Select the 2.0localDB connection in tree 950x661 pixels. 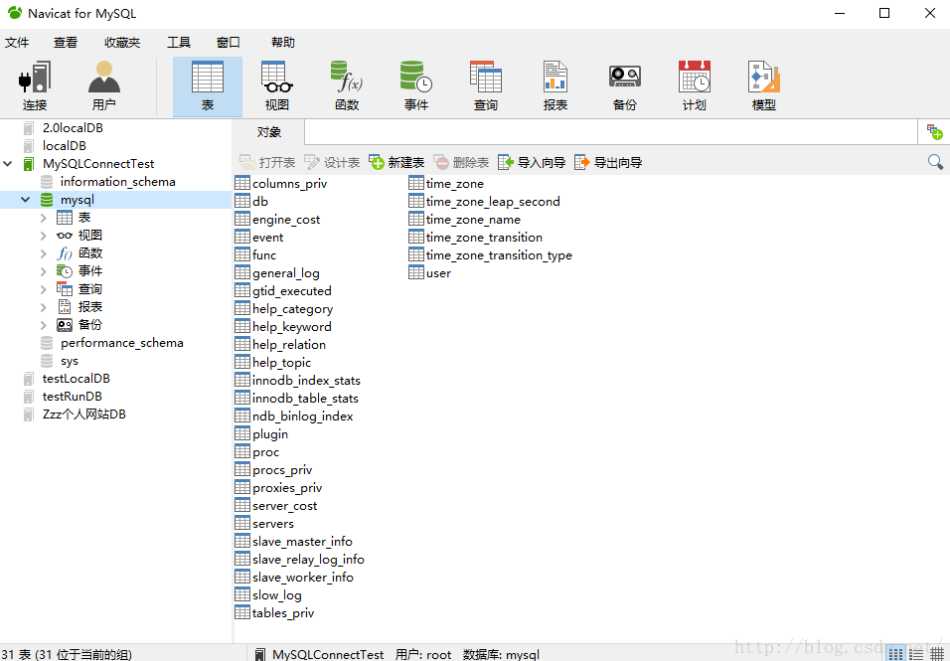pos(72,128)
